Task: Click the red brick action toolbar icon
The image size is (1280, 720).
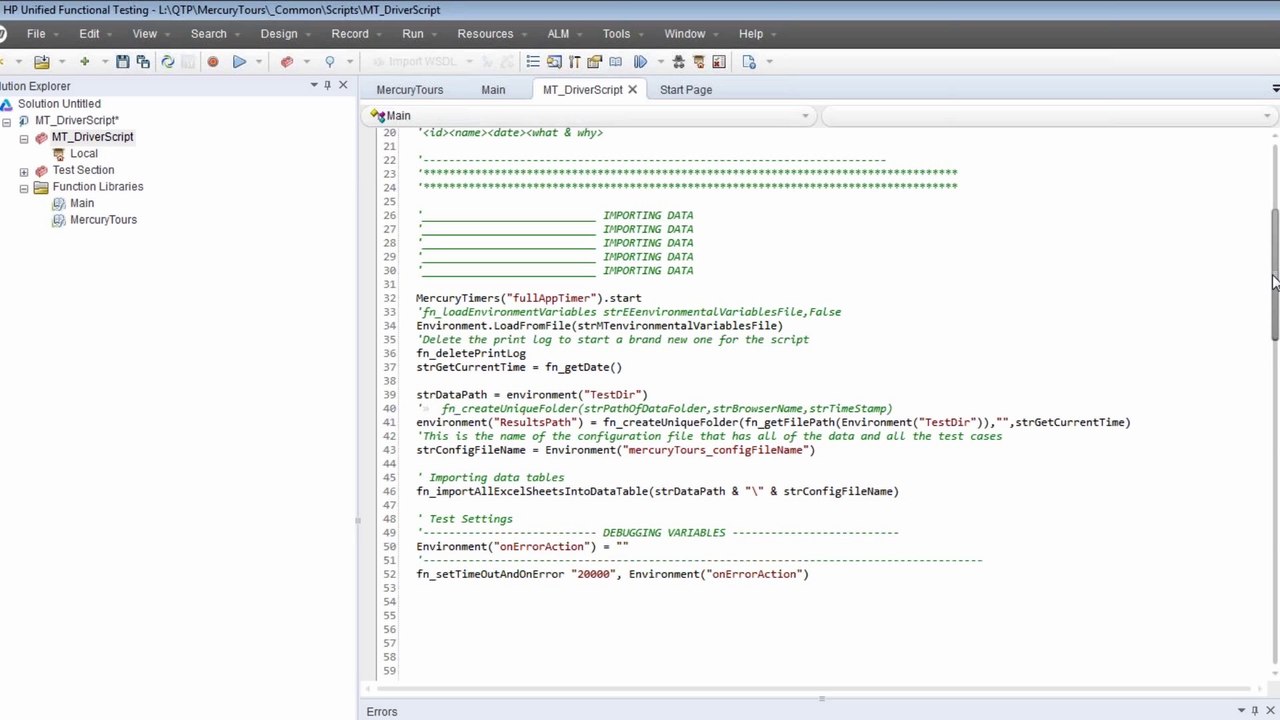Action: (x=287, y=62)
